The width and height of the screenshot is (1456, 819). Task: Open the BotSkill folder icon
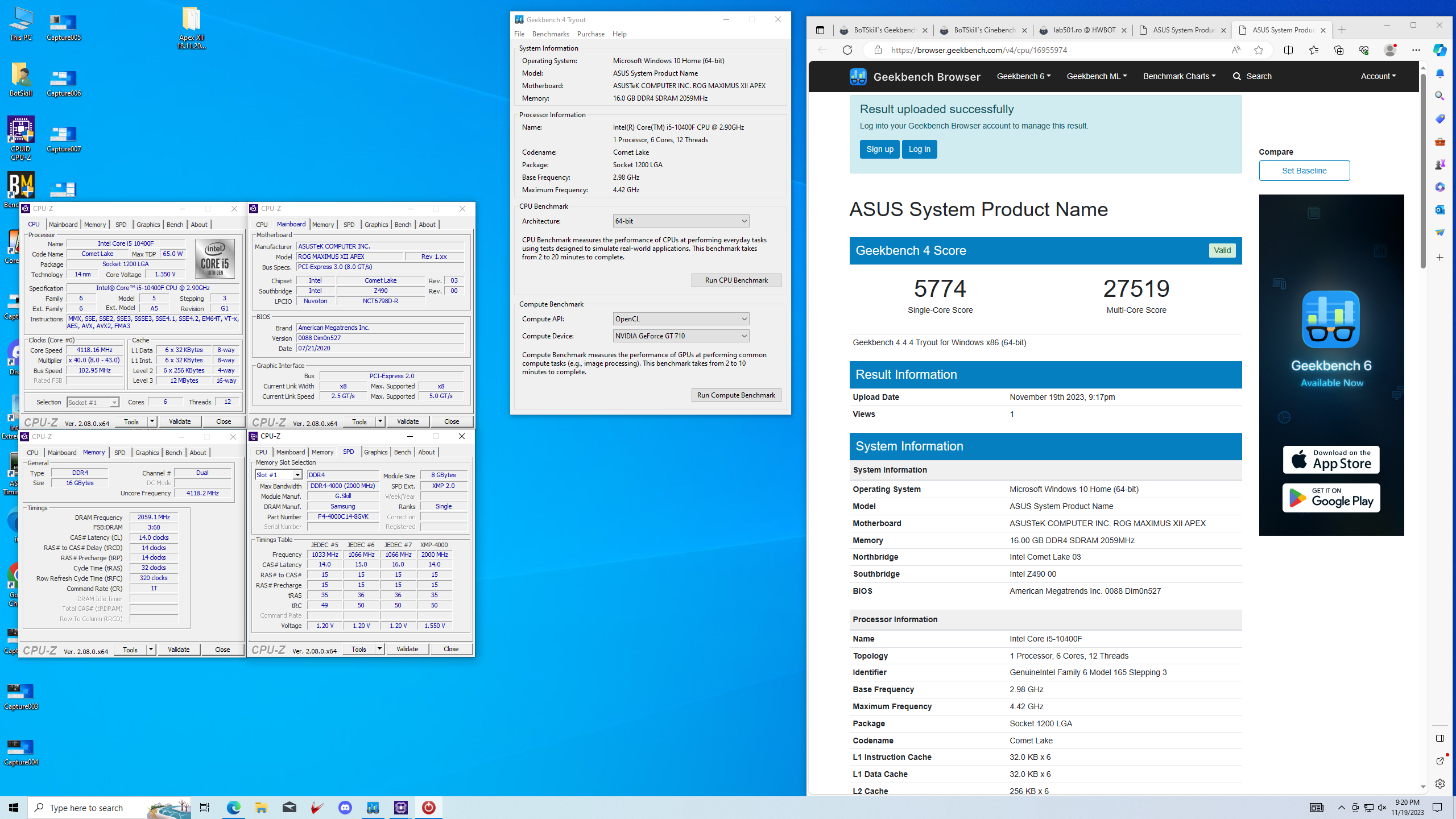point(21,80)
